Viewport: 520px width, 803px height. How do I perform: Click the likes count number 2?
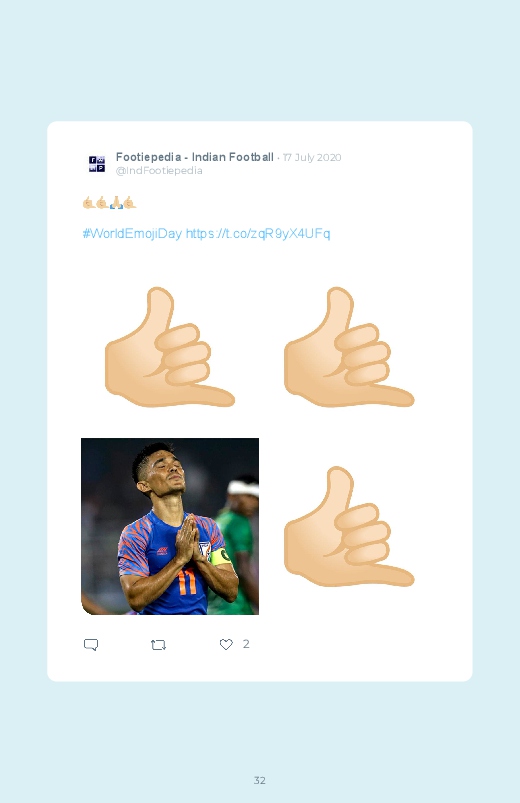(246, 644)
